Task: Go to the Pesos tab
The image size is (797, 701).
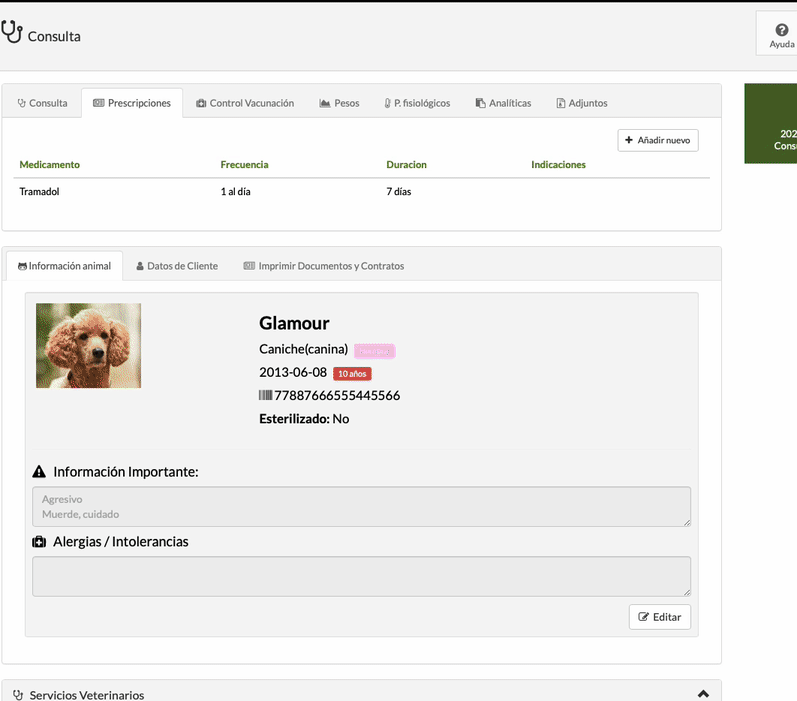Action: pyautogui.click(x=339, y=103)
